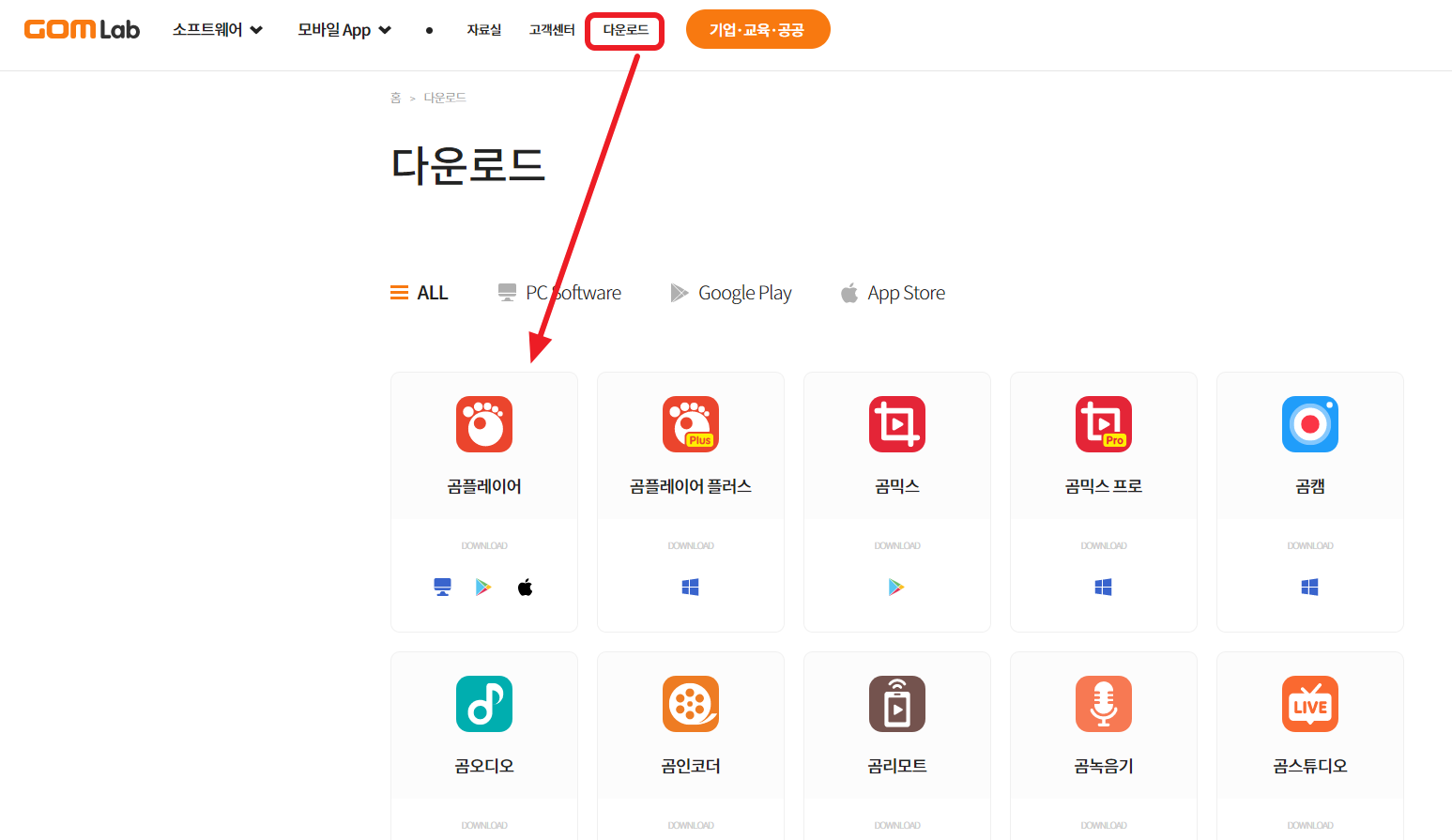The image size is (1452, 840).
Task: Click DOWNLOAD label under 곰캠
Action: (1310, 545)
